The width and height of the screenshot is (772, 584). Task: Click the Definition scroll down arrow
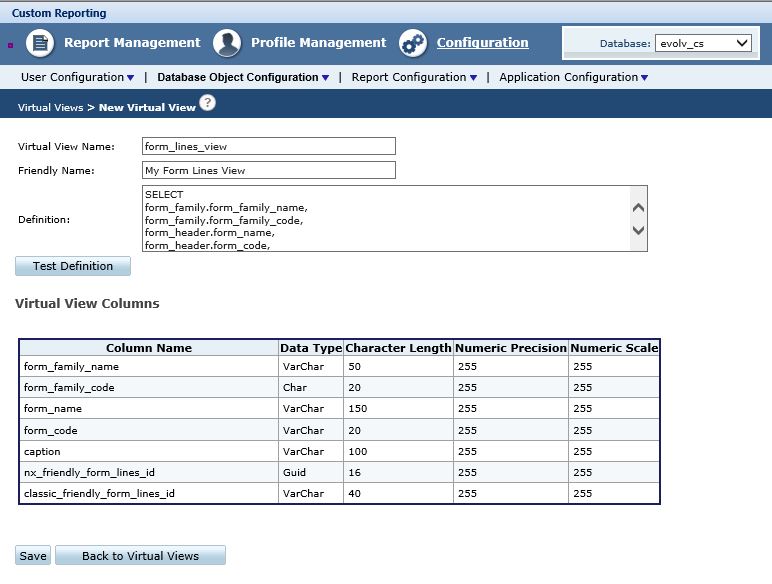[x=638, y=230]
